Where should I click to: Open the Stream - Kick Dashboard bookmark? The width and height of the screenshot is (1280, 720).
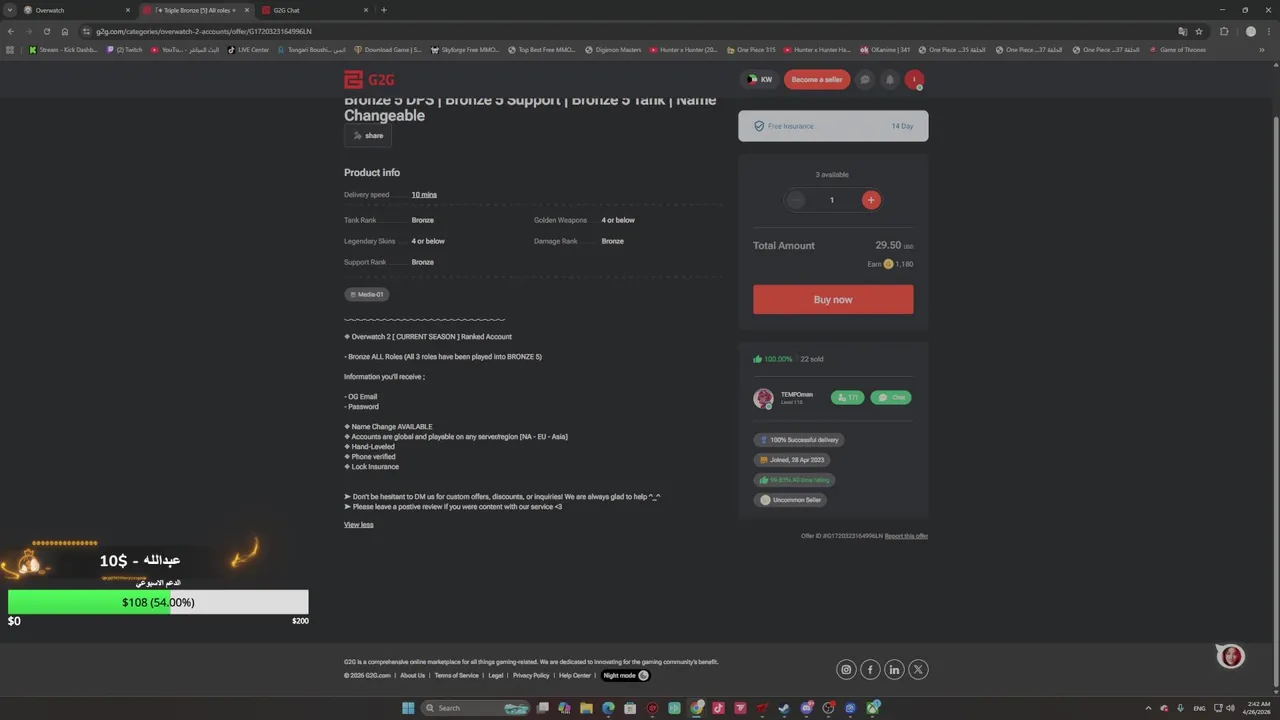[63, 50]
